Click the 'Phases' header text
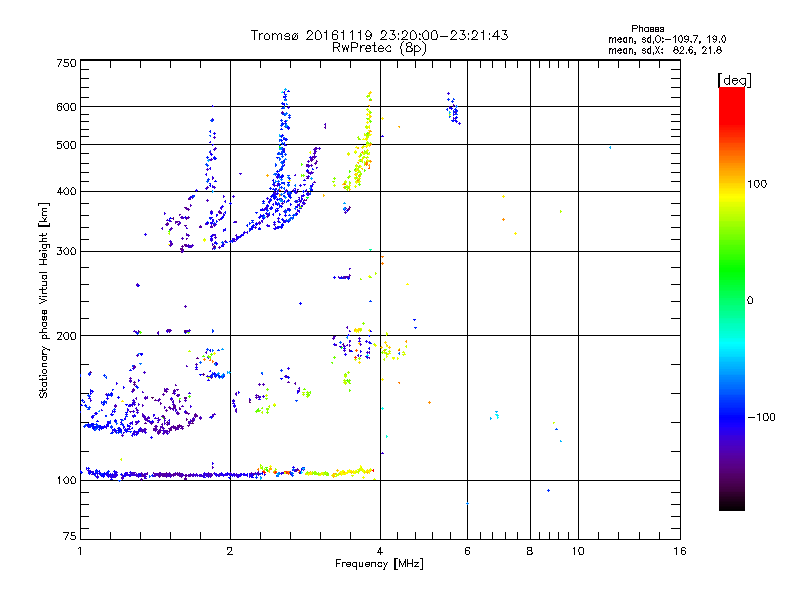 tap(647, 29)
